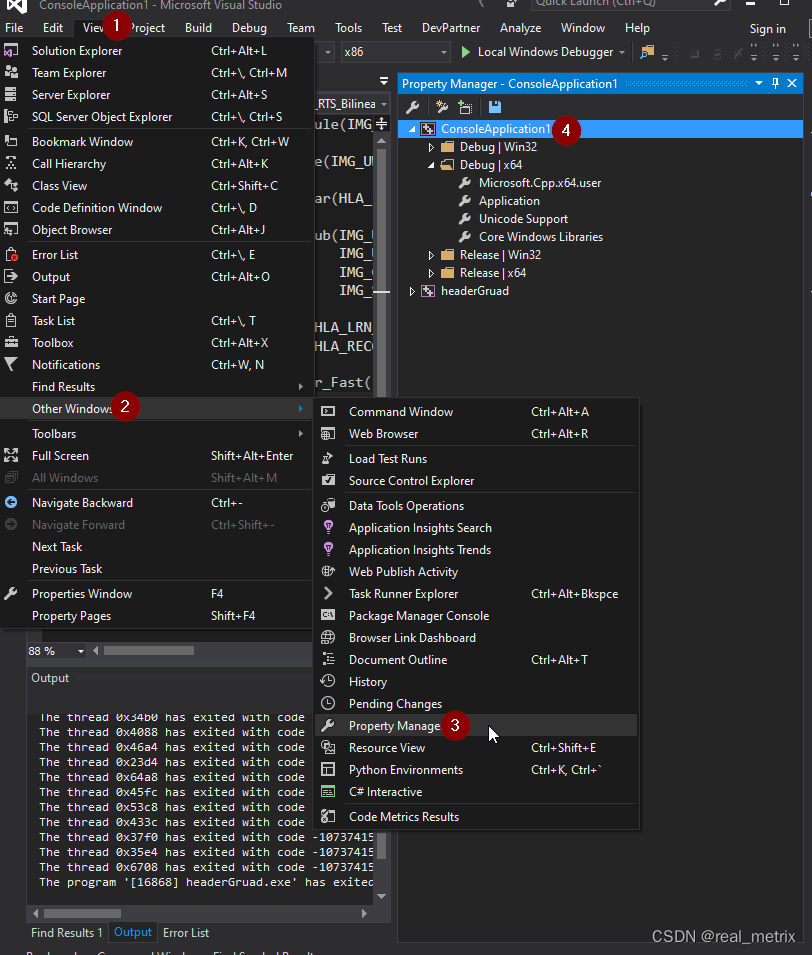
Task: Click Sign in link
Action: [x=768, y=29]
